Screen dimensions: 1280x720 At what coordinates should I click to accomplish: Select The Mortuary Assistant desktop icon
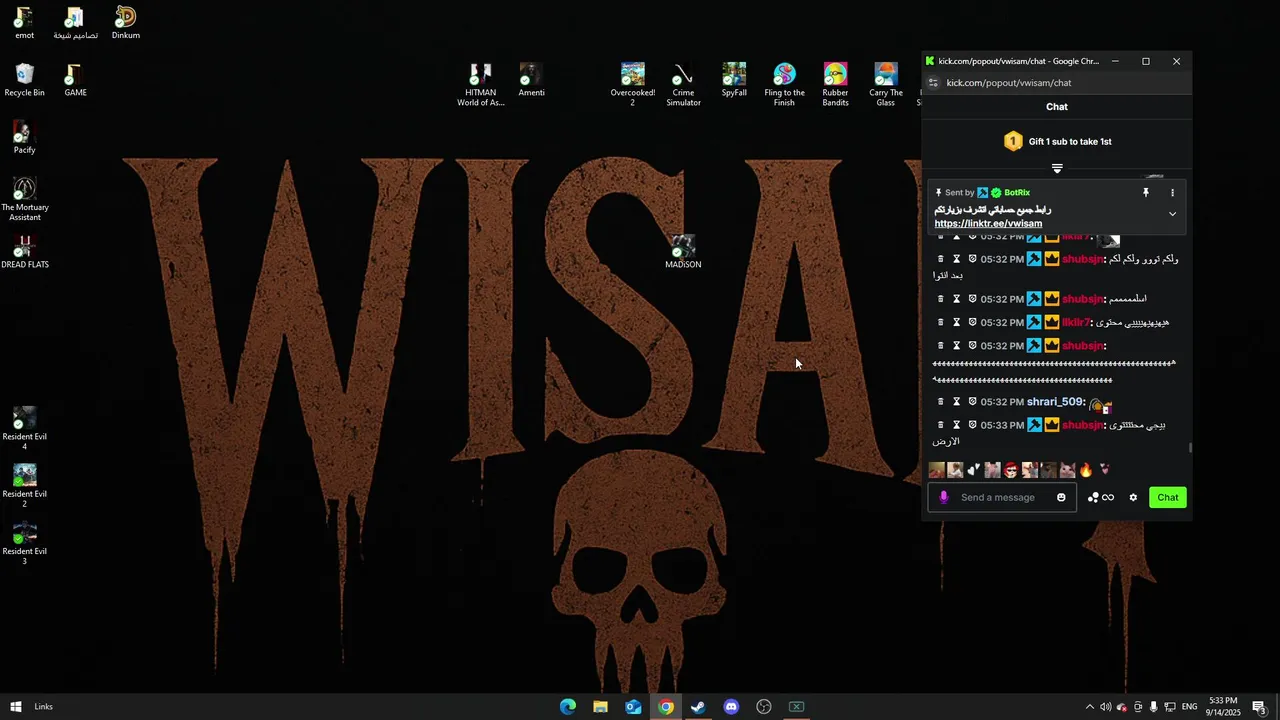coord(25,199)
